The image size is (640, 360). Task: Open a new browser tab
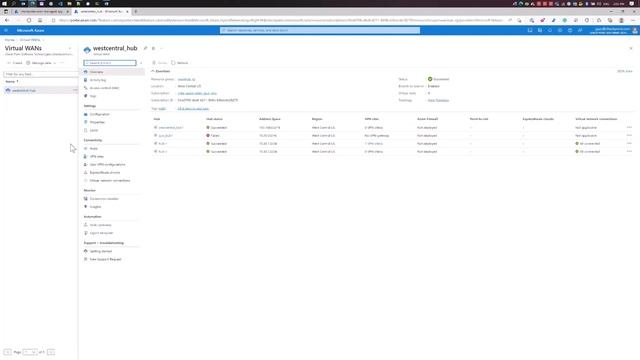(x=136, y=11)
